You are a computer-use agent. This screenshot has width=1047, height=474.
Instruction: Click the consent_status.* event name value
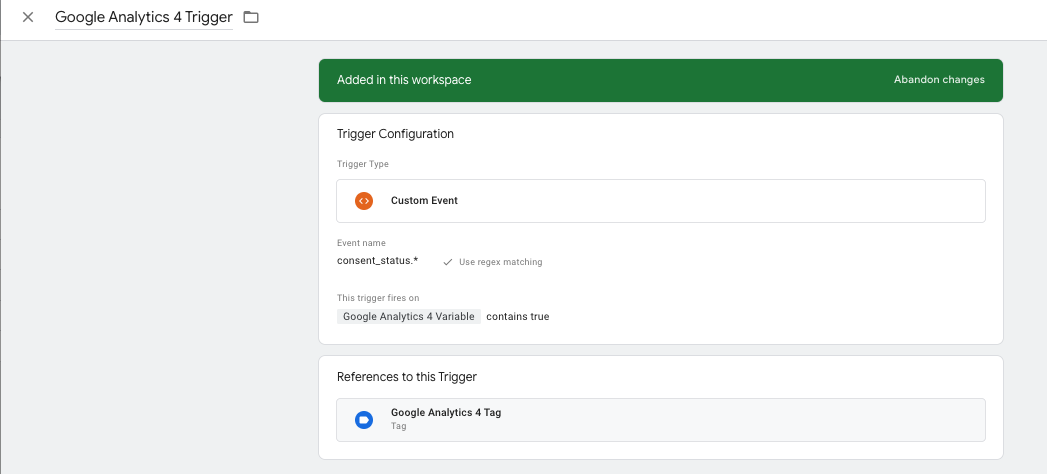(377, 260)
